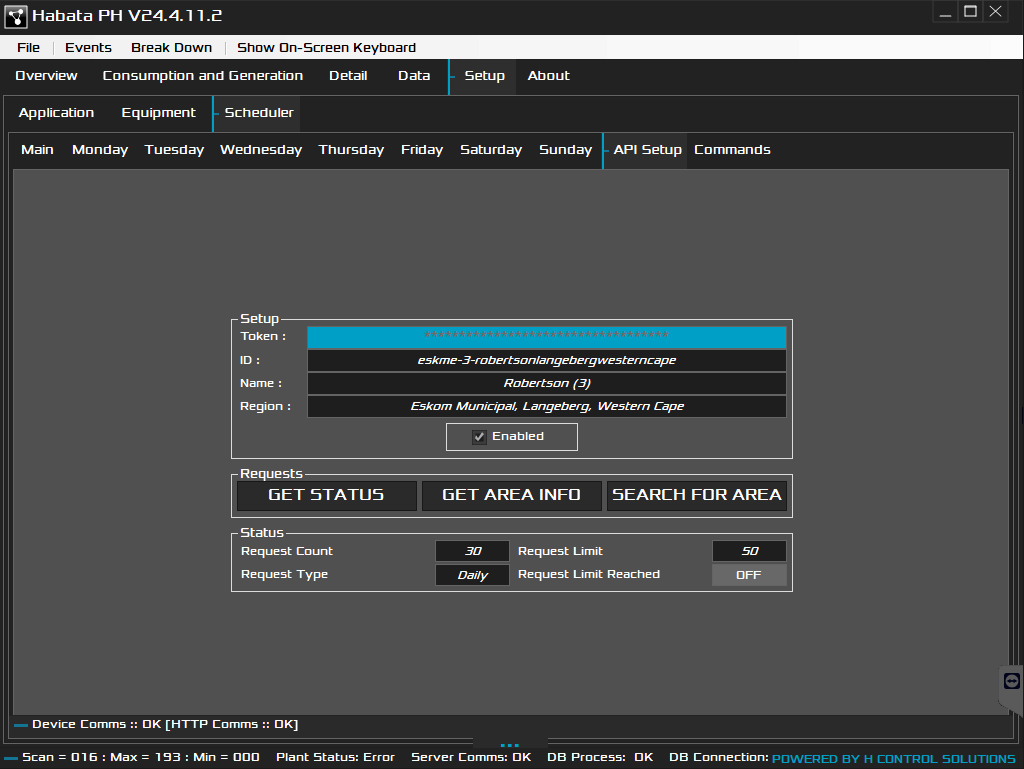Click the ID field with eskme-3 value
This screenshot has height=769, width=1024.
pos(547,360)
